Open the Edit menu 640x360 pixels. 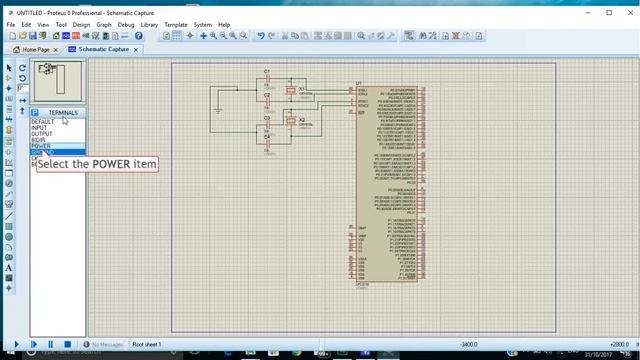tap(26, 24)
